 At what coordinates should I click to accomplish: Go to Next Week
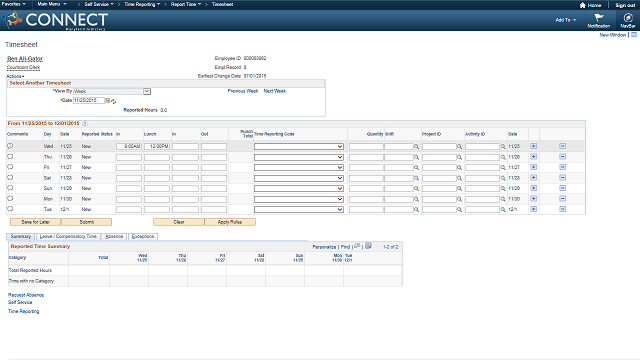click(x=275, y=91)
